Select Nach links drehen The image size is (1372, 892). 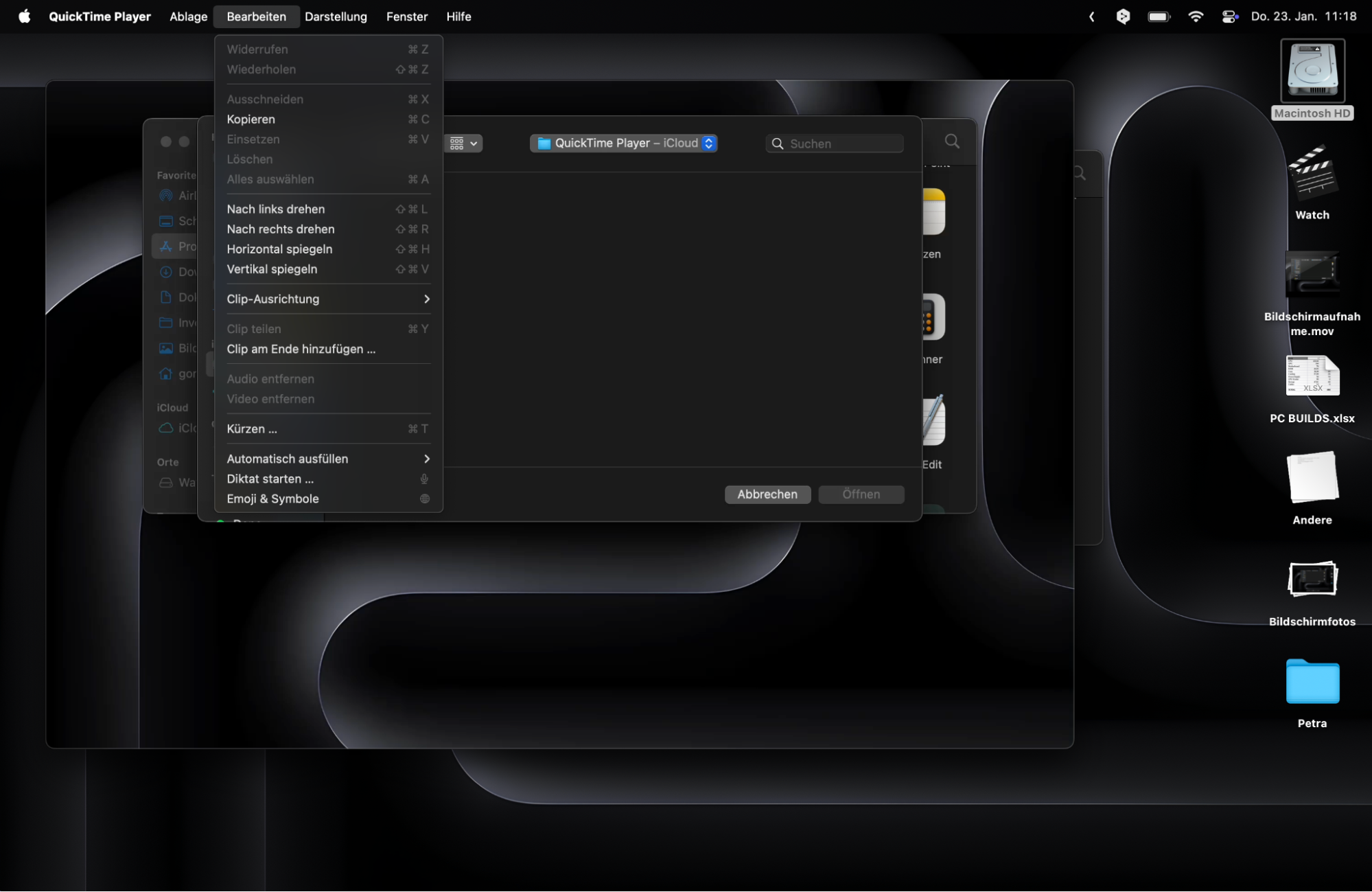(328, 209)
